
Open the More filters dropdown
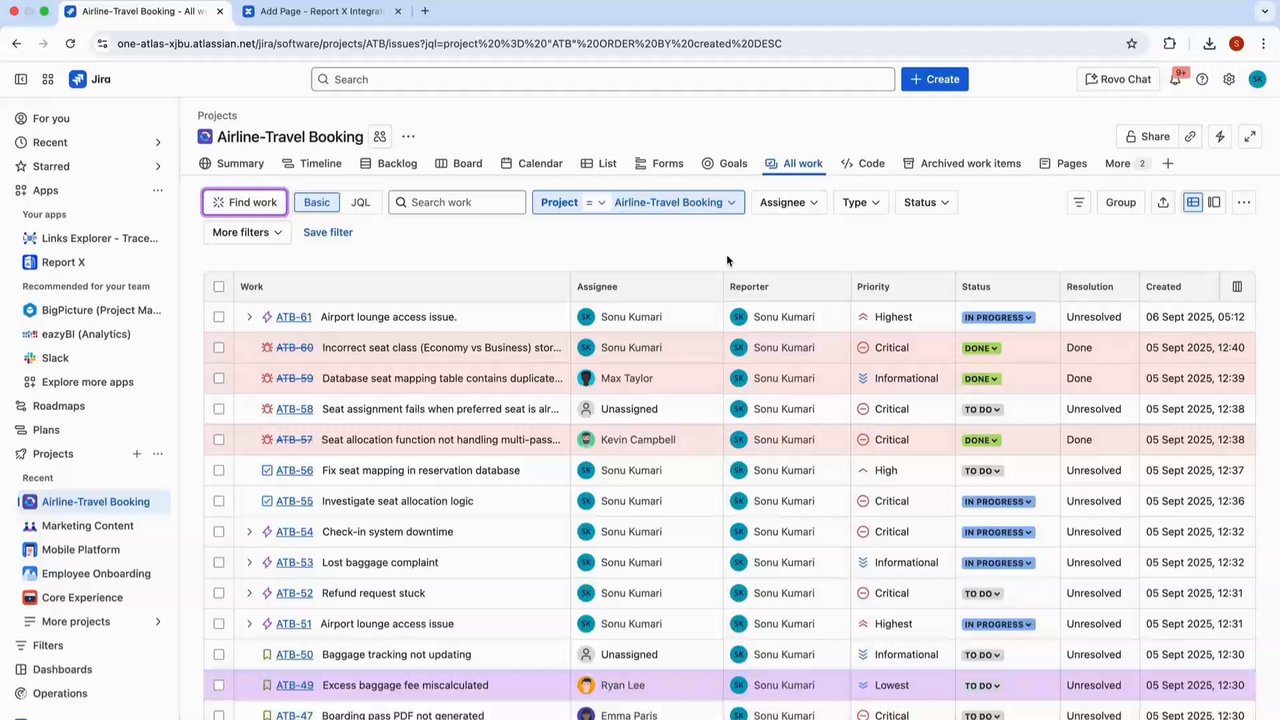(247, 232)
